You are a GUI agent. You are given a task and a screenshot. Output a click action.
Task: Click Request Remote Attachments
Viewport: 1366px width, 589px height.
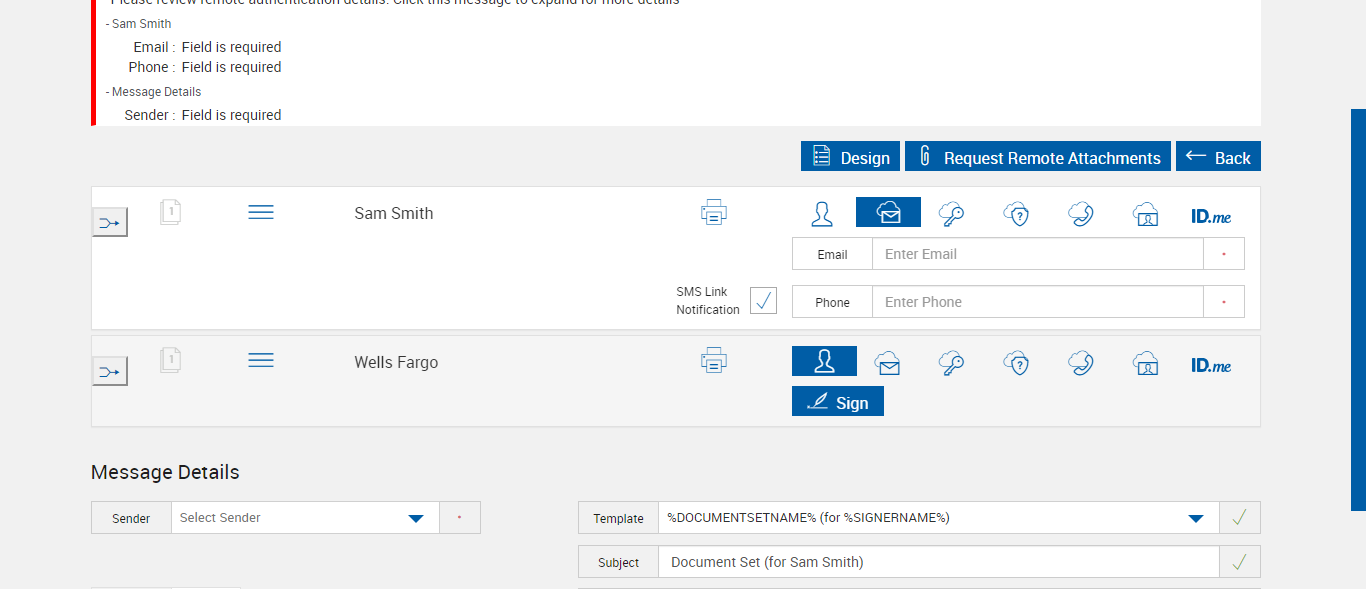coord(1038,157)
